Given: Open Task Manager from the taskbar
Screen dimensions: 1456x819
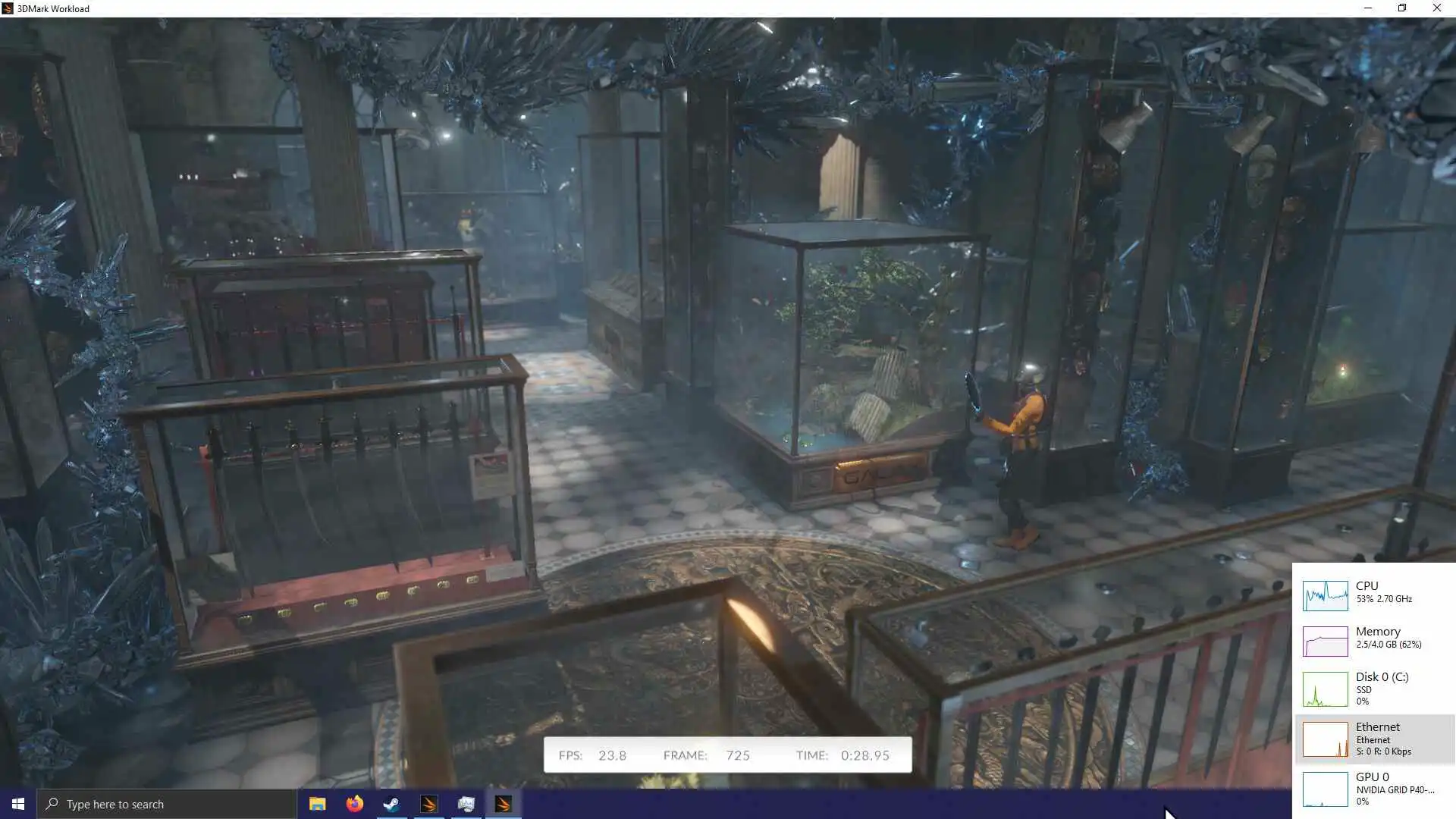Looking at the screenshot, I should 466,804.
